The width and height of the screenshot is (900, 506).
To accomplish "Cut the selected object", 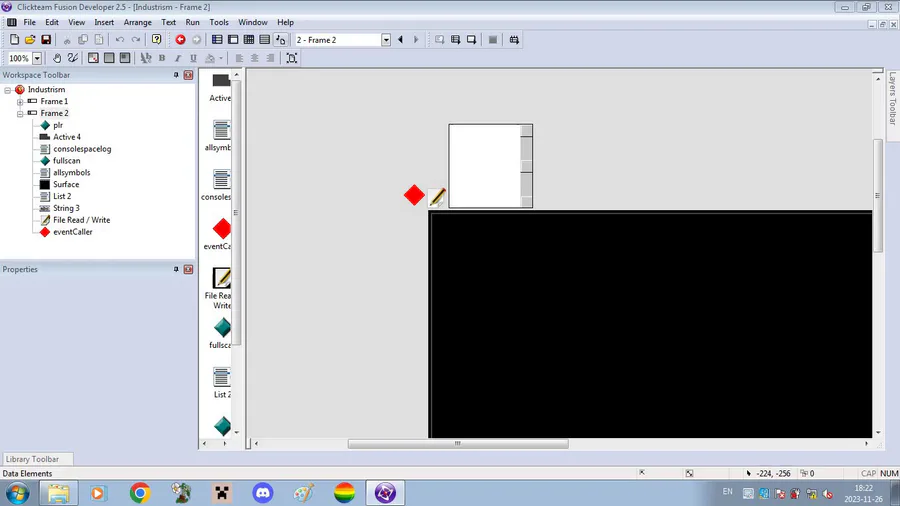I will pos(67,40).
